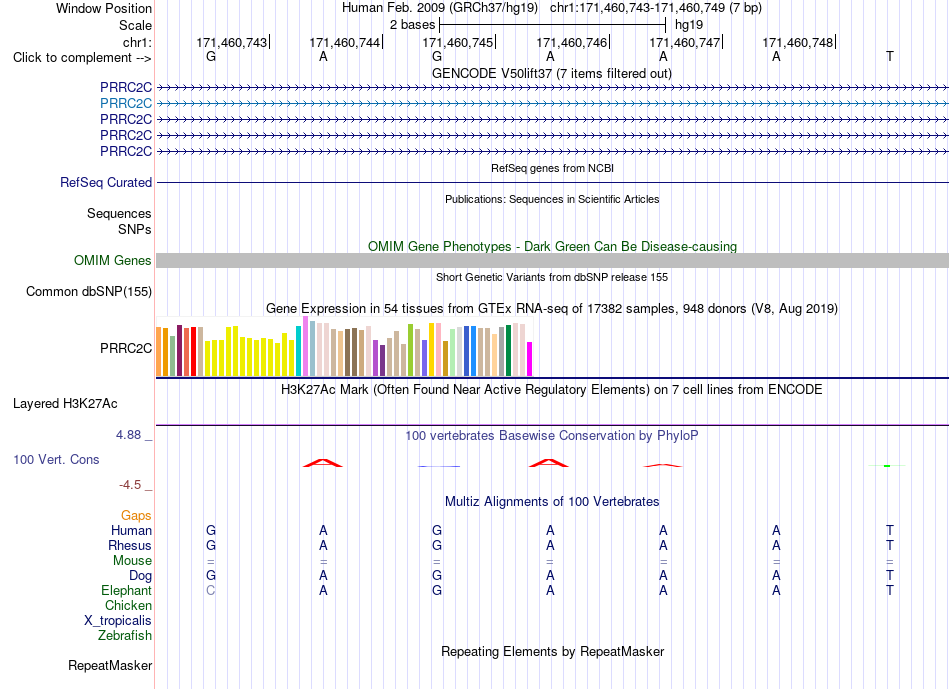Click the 'hg19' label next to scale bar

[689, 25]
